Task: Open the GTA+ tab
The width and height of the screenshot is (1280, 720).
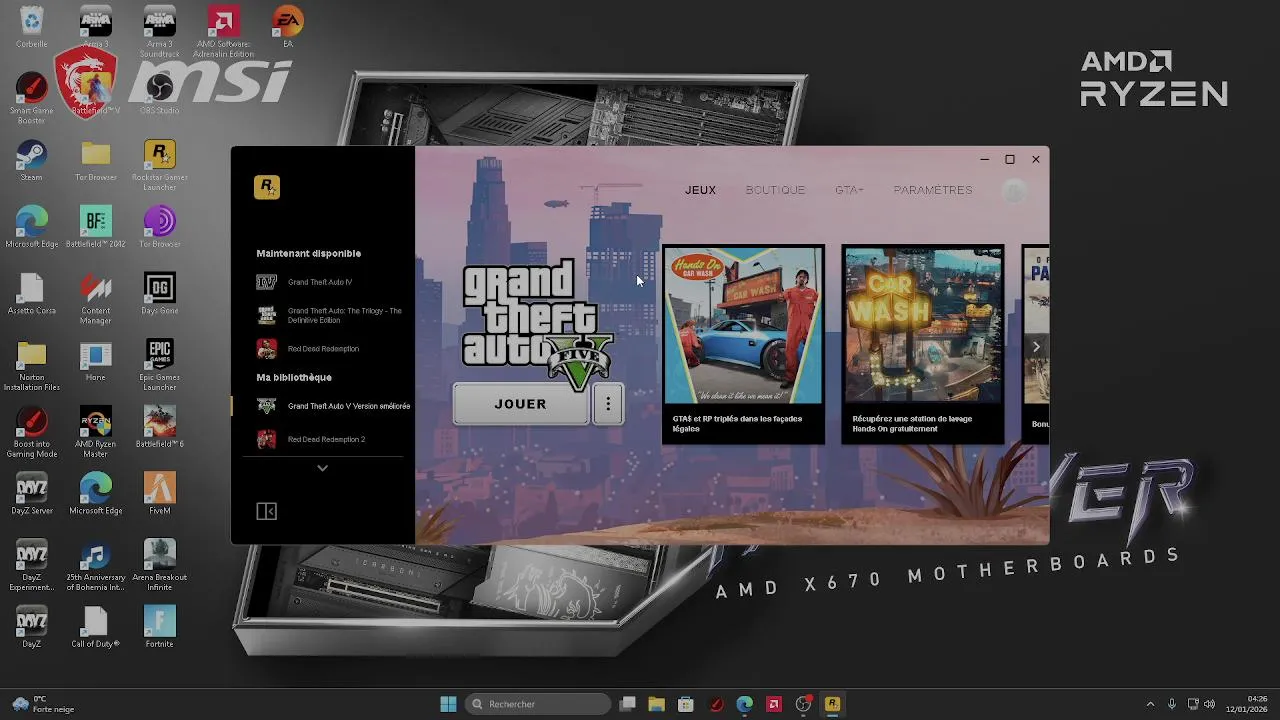Action: (x=849, y=190)
